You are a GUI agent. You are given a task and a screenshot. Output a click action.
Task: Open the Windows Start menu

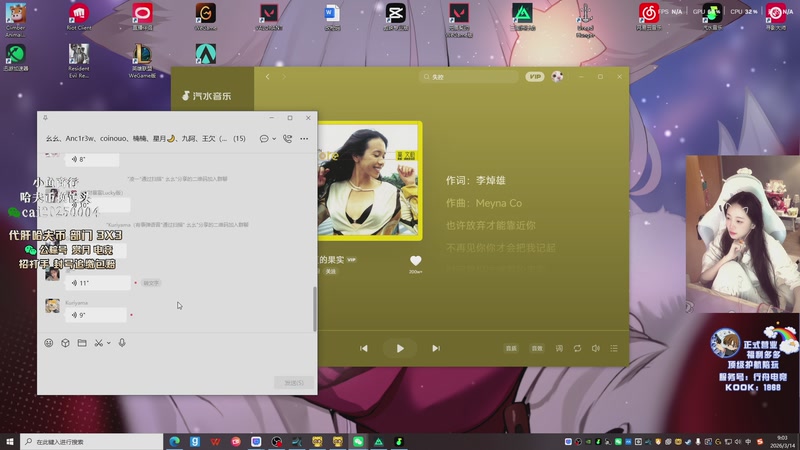[10, 442]
